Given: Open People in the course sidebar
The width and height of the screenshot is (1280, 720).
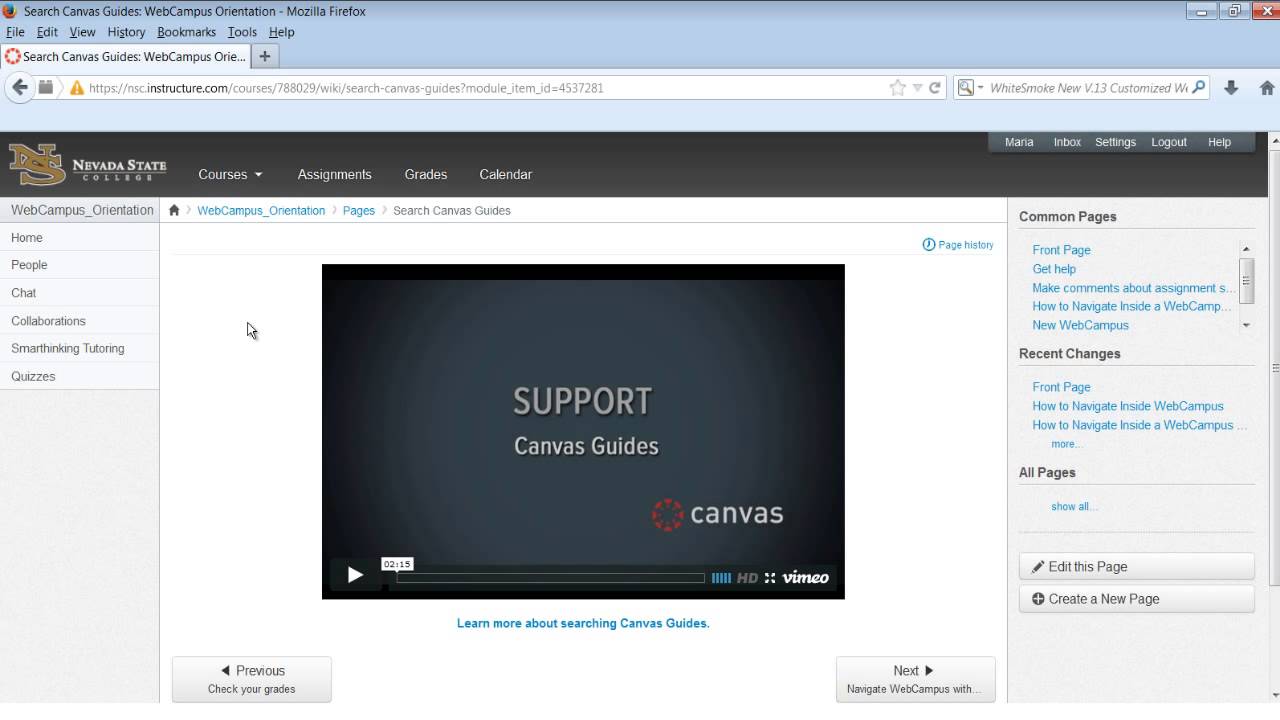Looking at the screenshot, I should [x=80, y=265].
